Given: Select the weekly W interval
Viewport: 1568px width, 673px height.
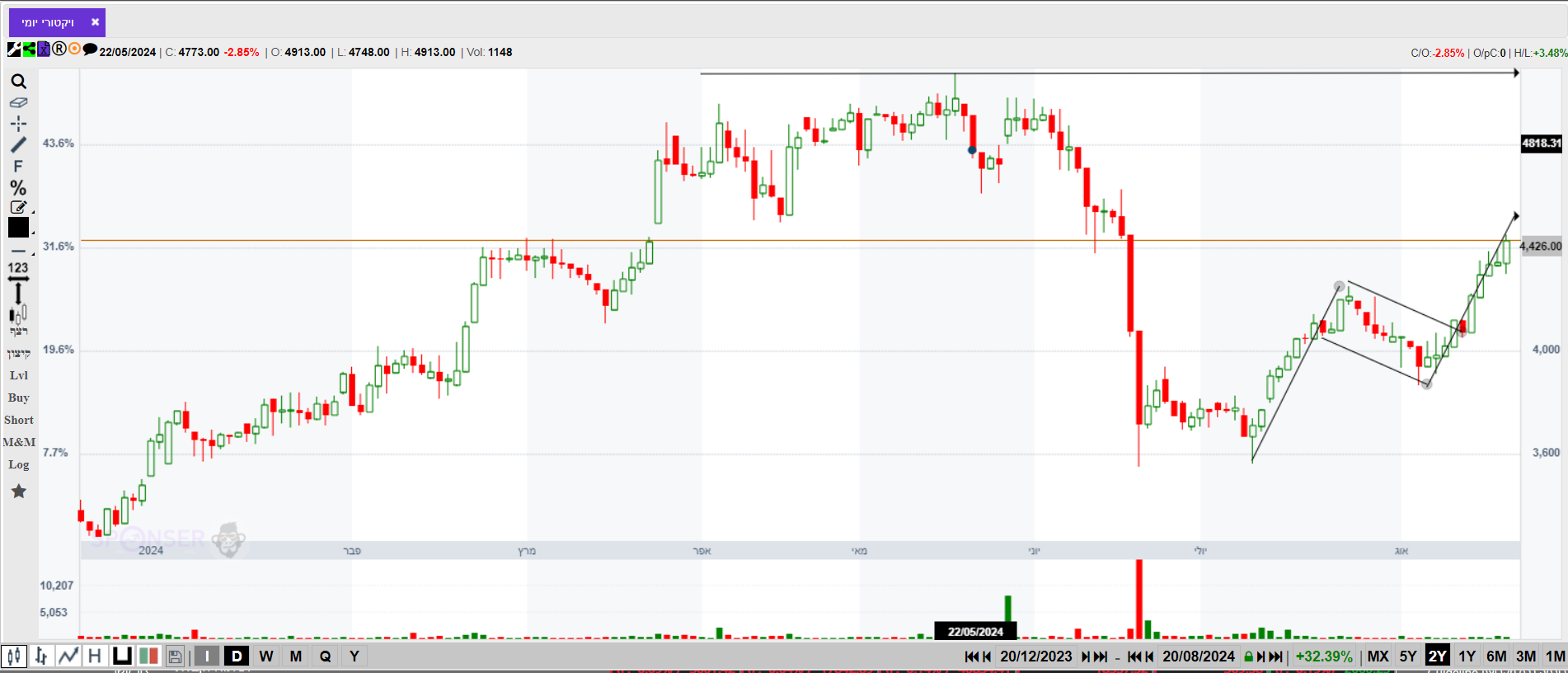Looking at the screenshot, I should click(266, 657).
